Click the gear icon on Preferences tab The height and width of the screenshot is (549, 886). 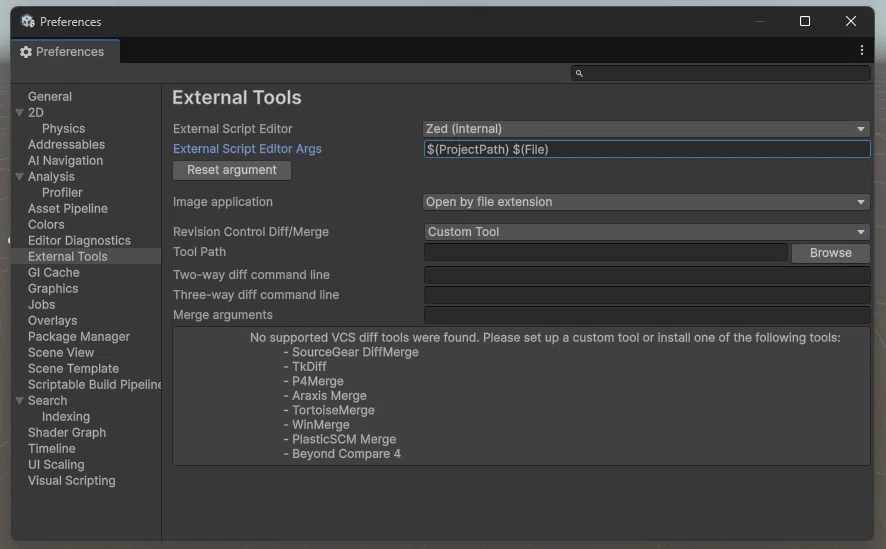[25, 52]
